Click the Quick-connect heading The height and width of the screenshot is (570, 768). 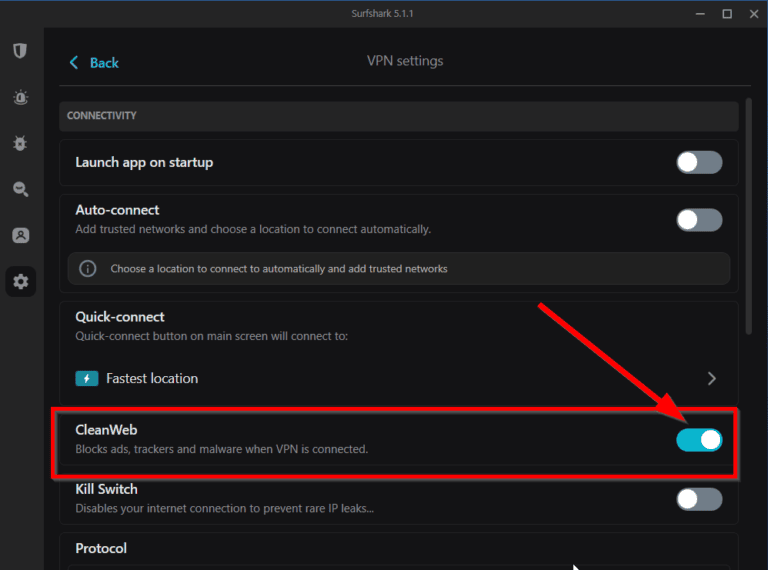[120, 317]
